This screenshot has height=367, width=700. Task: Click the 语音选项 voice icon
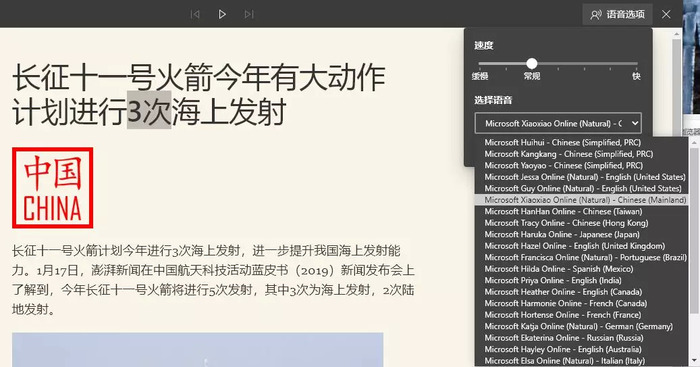[596, 15]
